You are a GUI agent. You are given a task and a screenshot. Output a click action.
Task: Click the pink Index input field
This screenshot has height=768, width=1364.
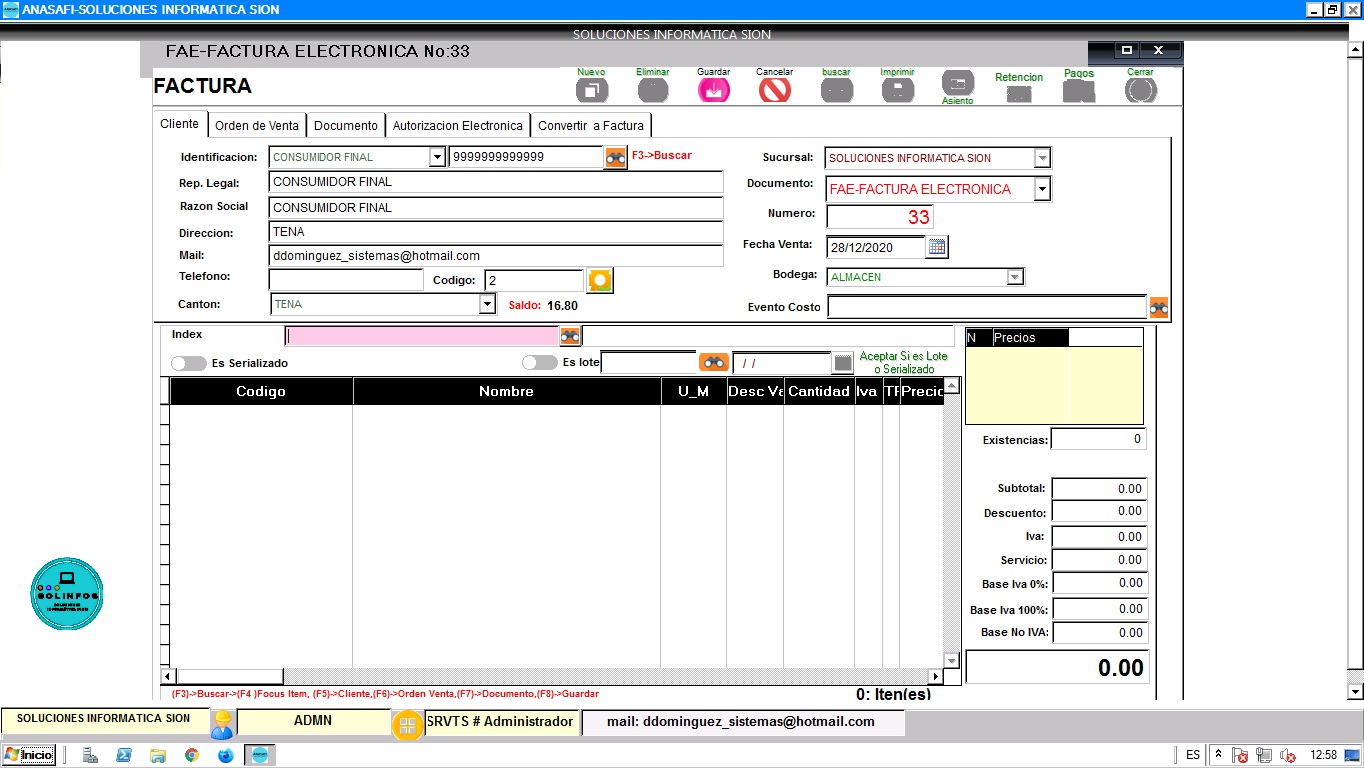coord(421,336)
